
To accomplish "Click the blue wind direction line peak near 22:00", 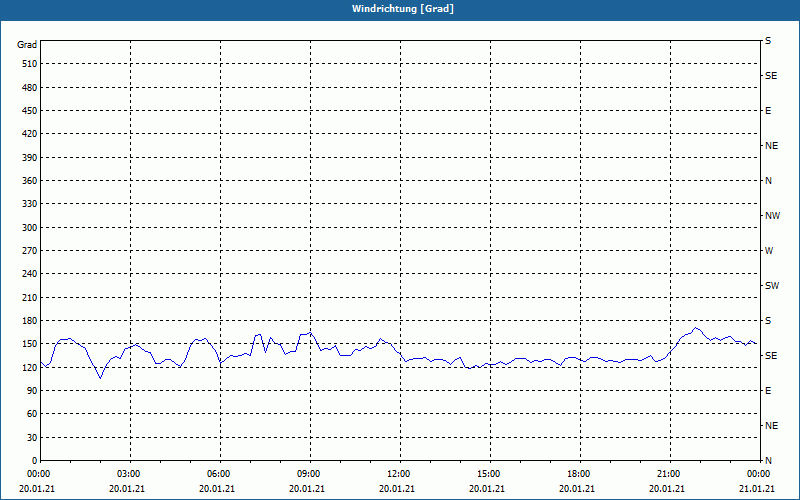I will click(x=696, y=328).
